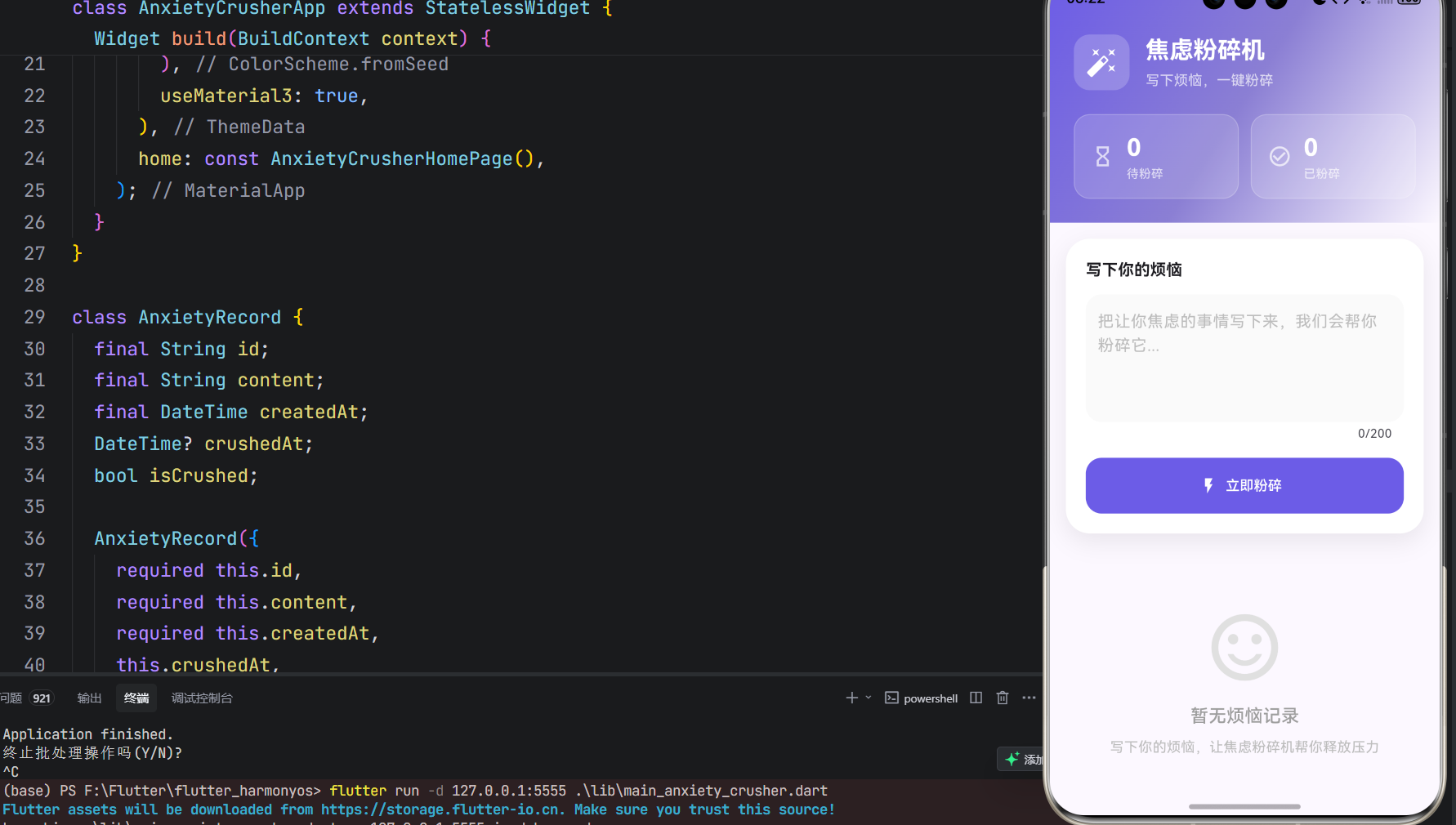The image size is (1456, 825).
Task: Tap the 立即粉碎 button
Action: tap(1244, 485)
